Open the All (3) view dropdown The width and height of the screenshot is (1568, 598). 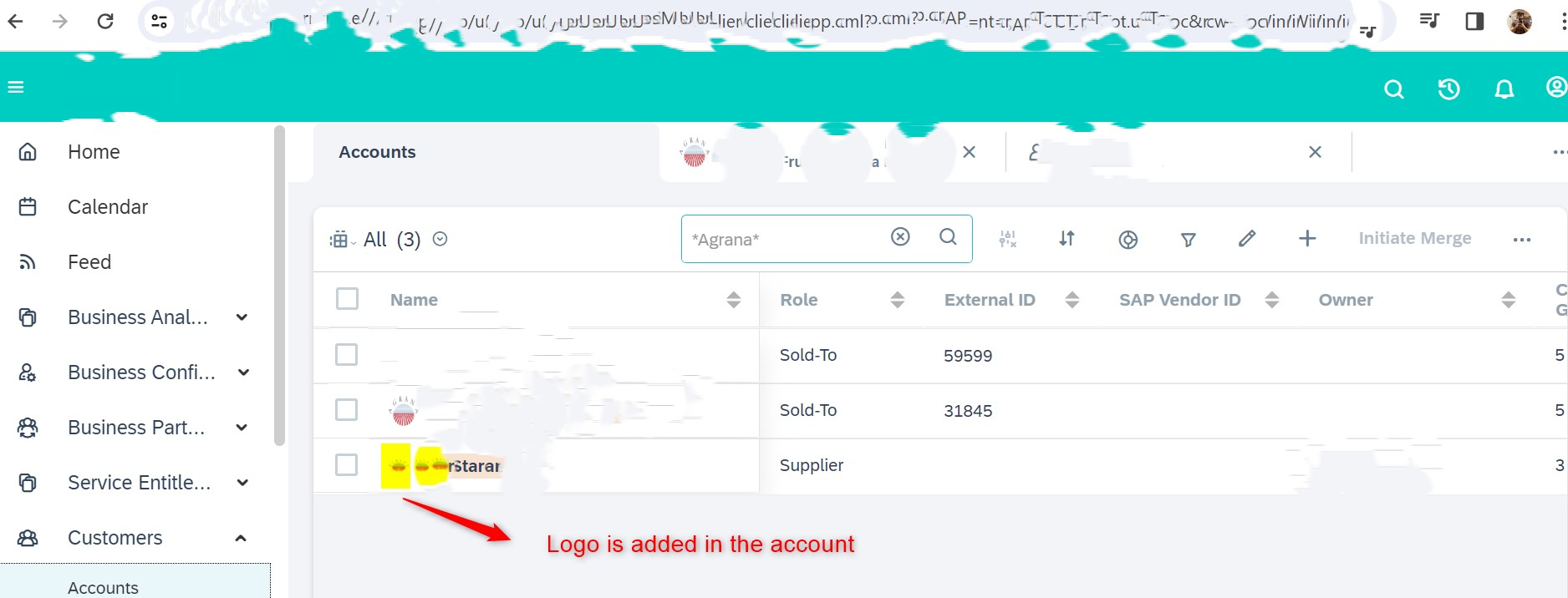pyautogui.click(x=440, y=239)
